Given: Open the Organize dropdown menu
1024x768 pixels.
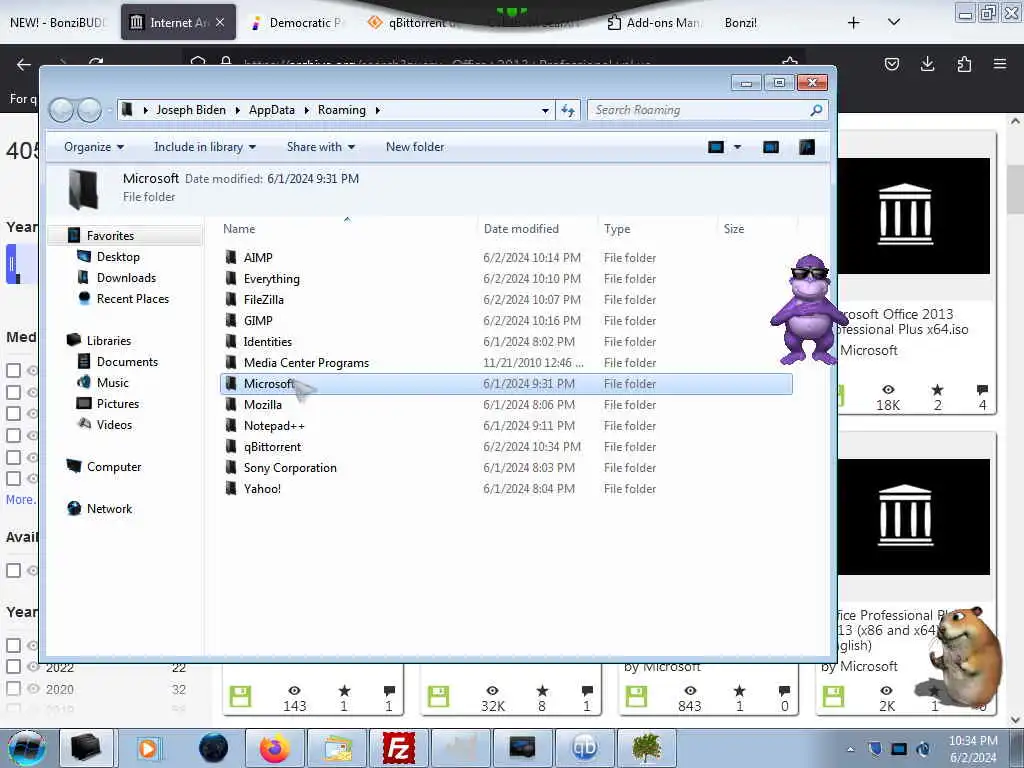Looking at the screenshot, I should (x=94, y=147).
